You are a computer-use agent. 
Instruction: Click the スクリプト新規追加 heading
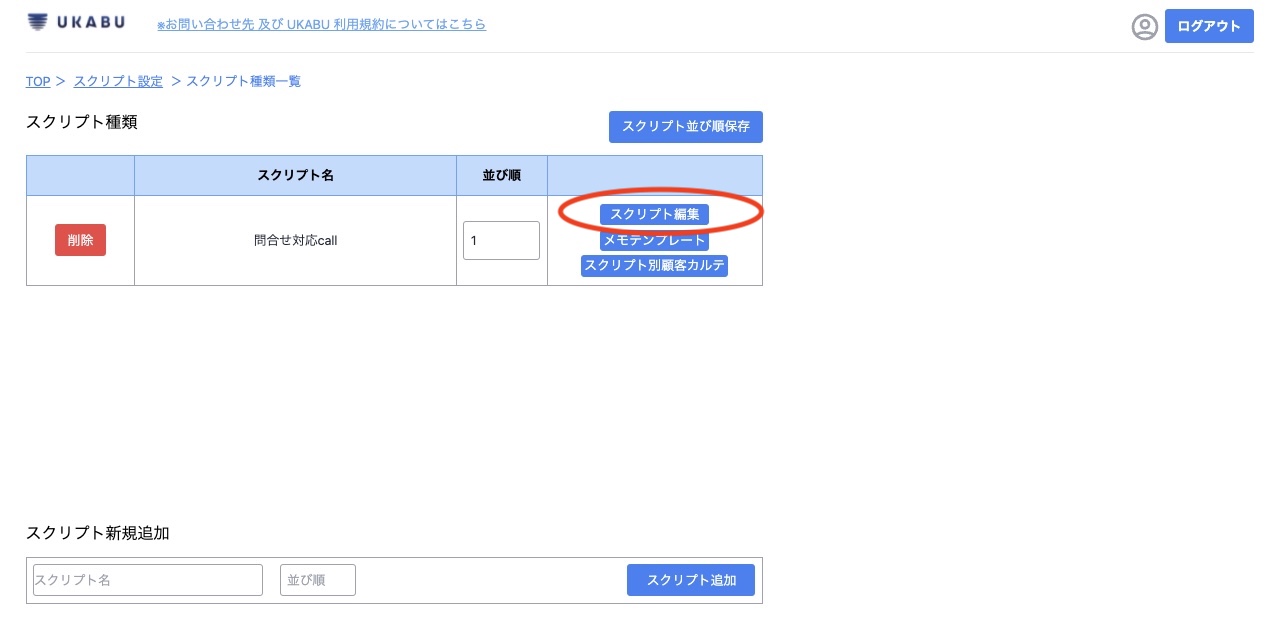pos(98,533)
